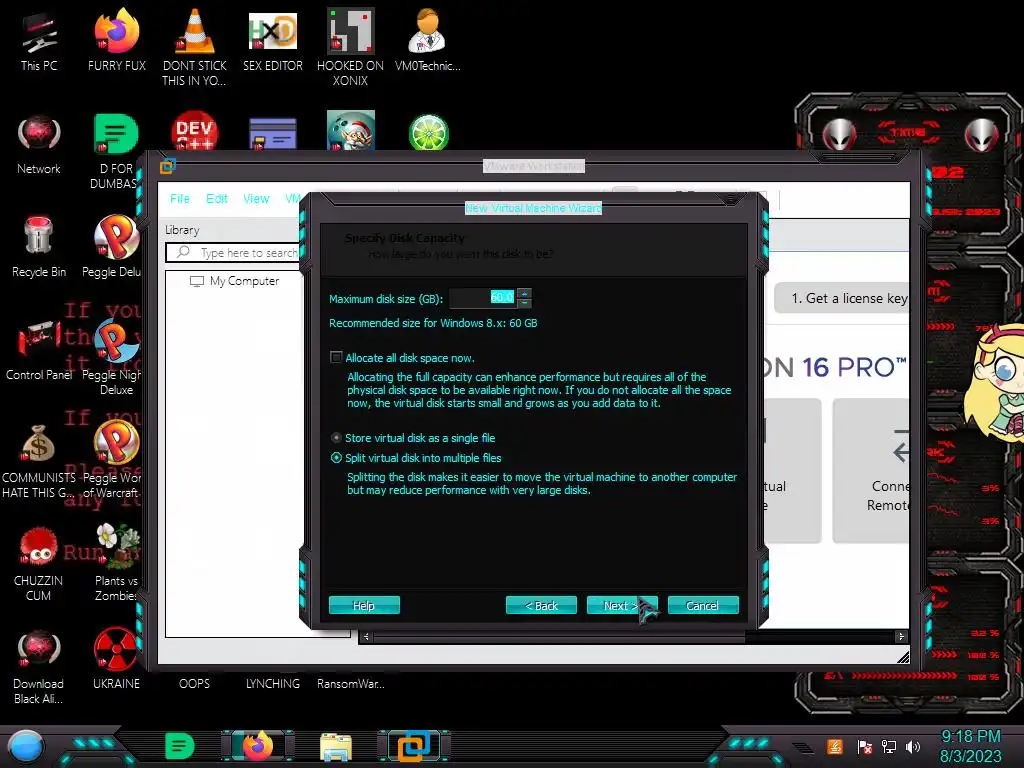This screenshot has height=768, width=1024.
Task: Open the Control Panel desktop icon
Action: click(x=39, y=350)
